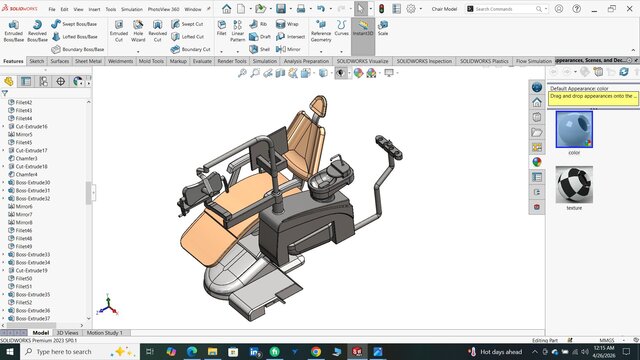This screenshot has width=640, height=360.
Task: Open the ConfigurationManager tab
Action: pos(43,81)
